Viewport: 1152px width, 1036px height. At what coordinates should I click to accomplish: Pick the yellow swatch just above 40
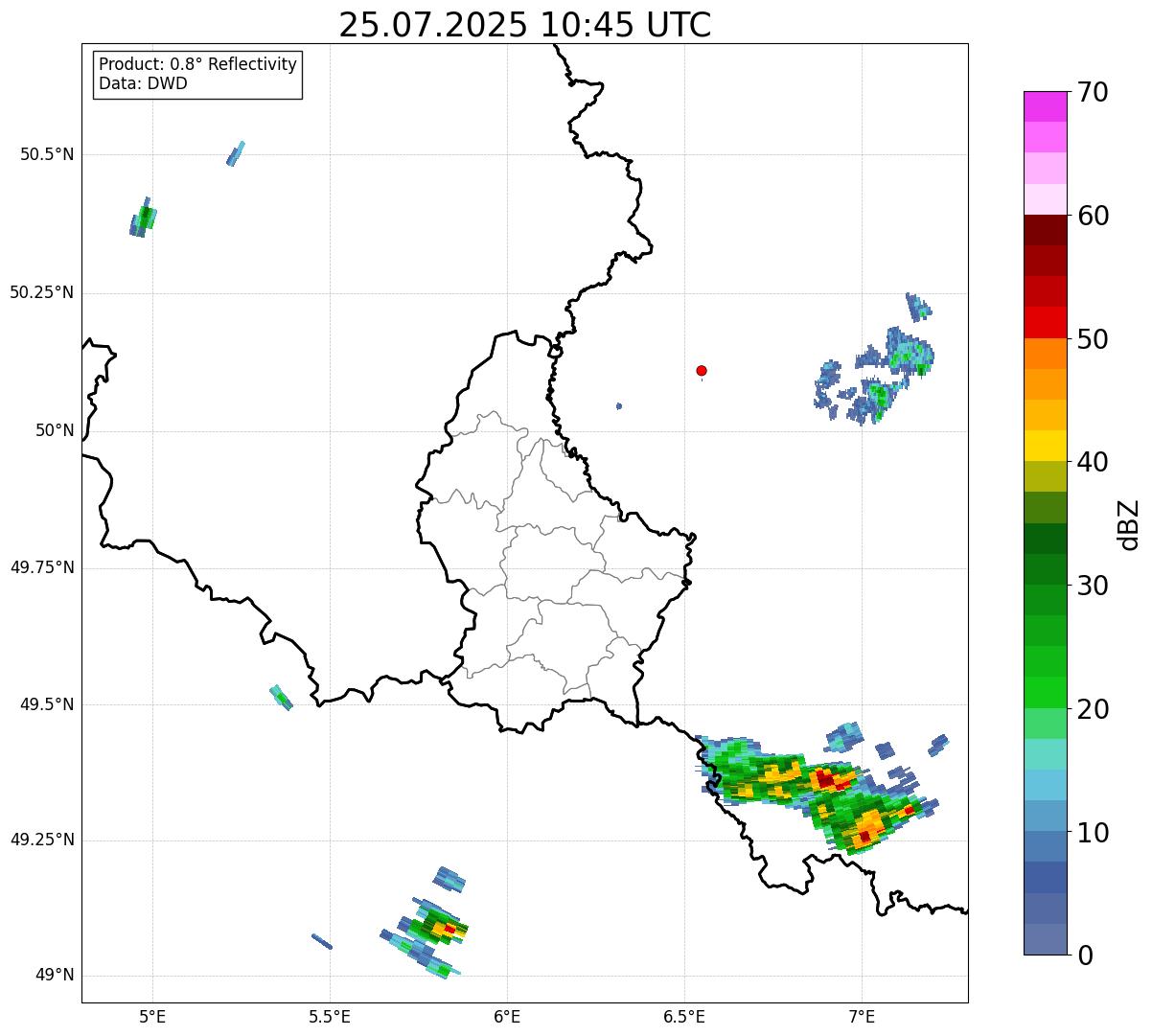[1045, 446]
